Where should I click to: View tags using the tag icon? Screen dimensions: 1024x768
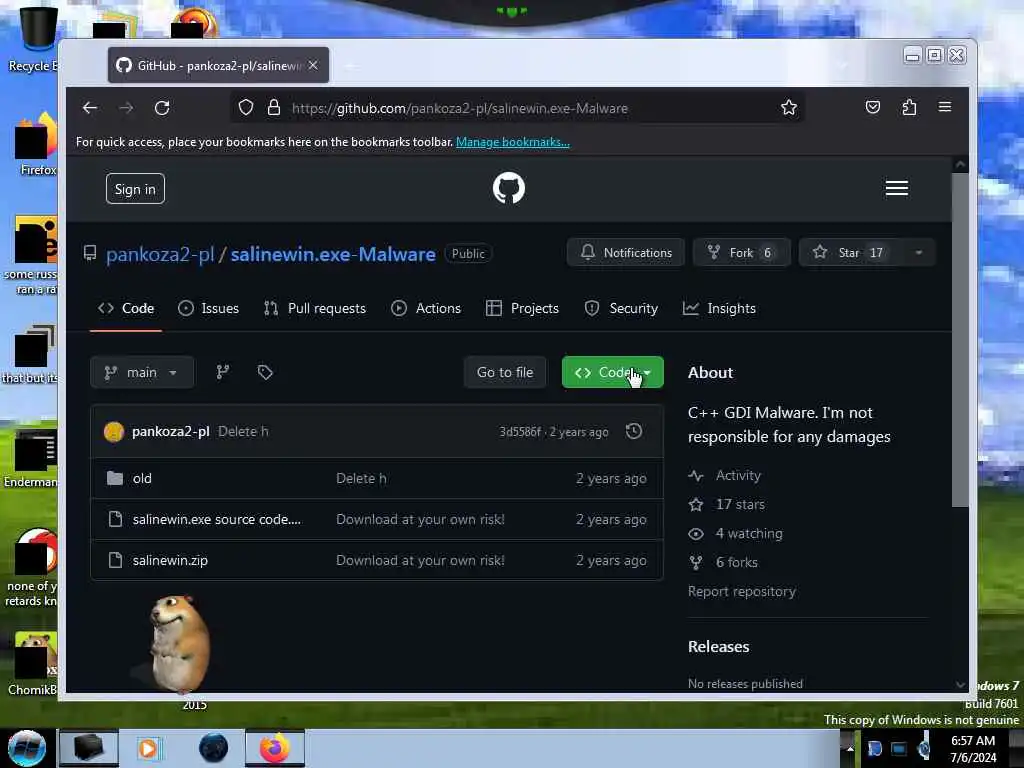(x=264, y=372)
